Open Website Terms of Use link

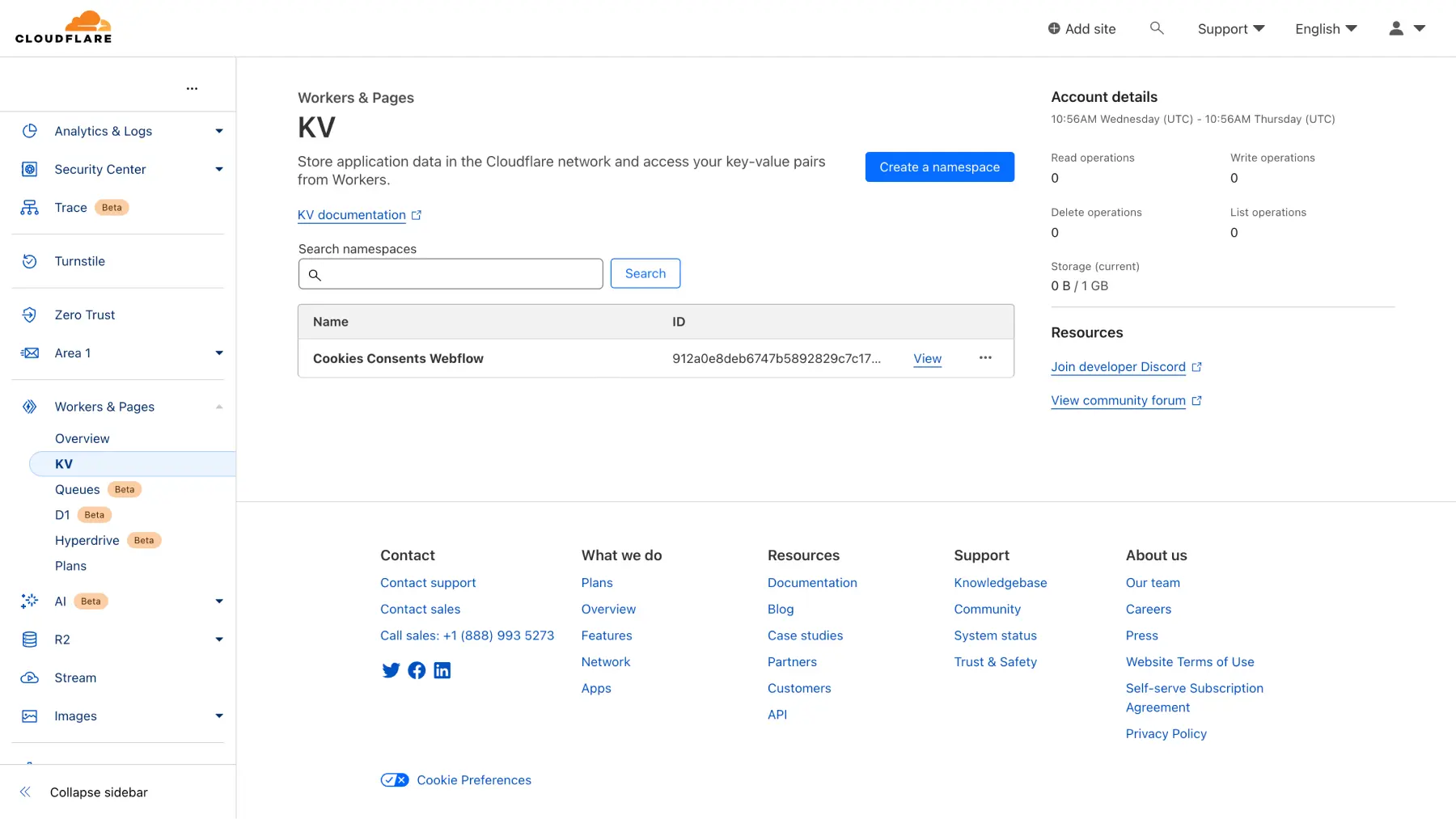(x=1190, y=662)
